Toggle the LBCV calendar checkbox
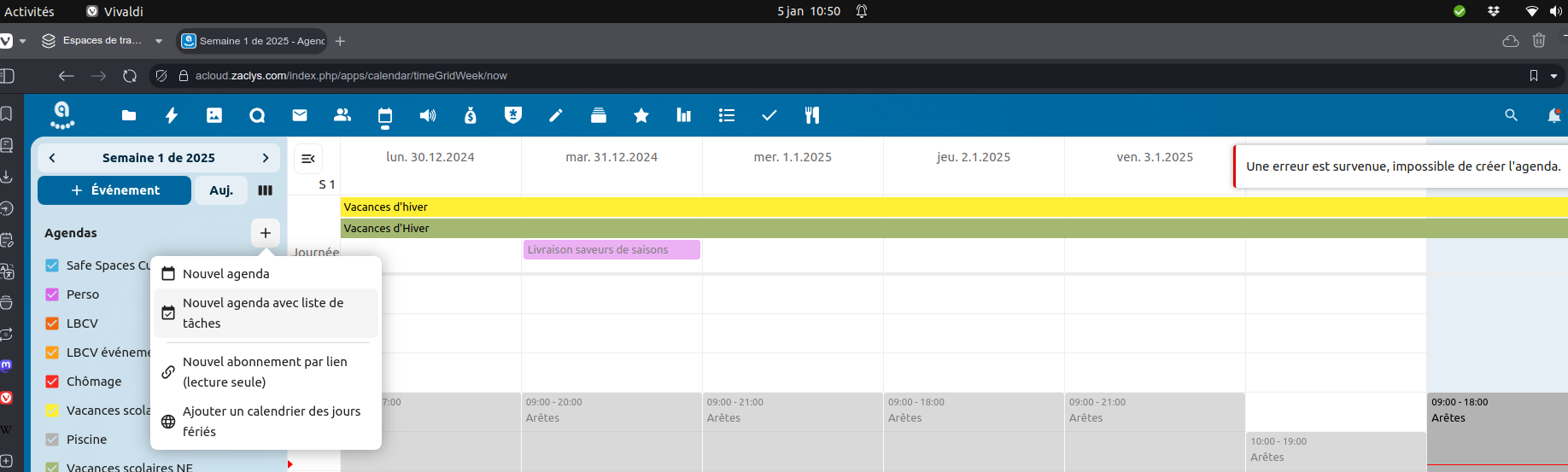Image resolution: width=1568 pixels, height=472 pixels. (52, 323)
